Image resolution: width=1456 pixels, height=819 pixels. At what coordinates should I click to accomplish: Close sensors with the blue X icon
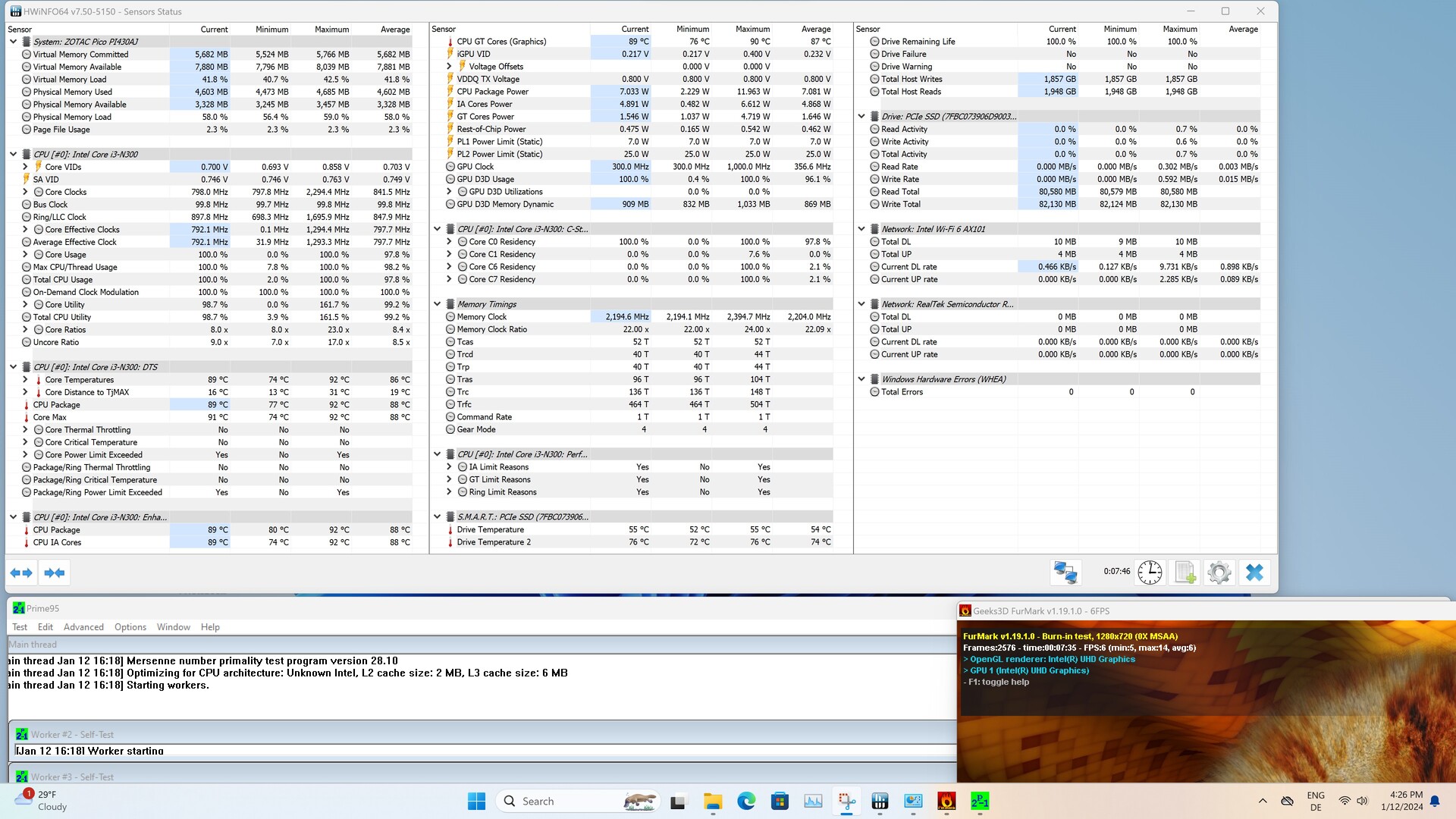point(1254,573)
